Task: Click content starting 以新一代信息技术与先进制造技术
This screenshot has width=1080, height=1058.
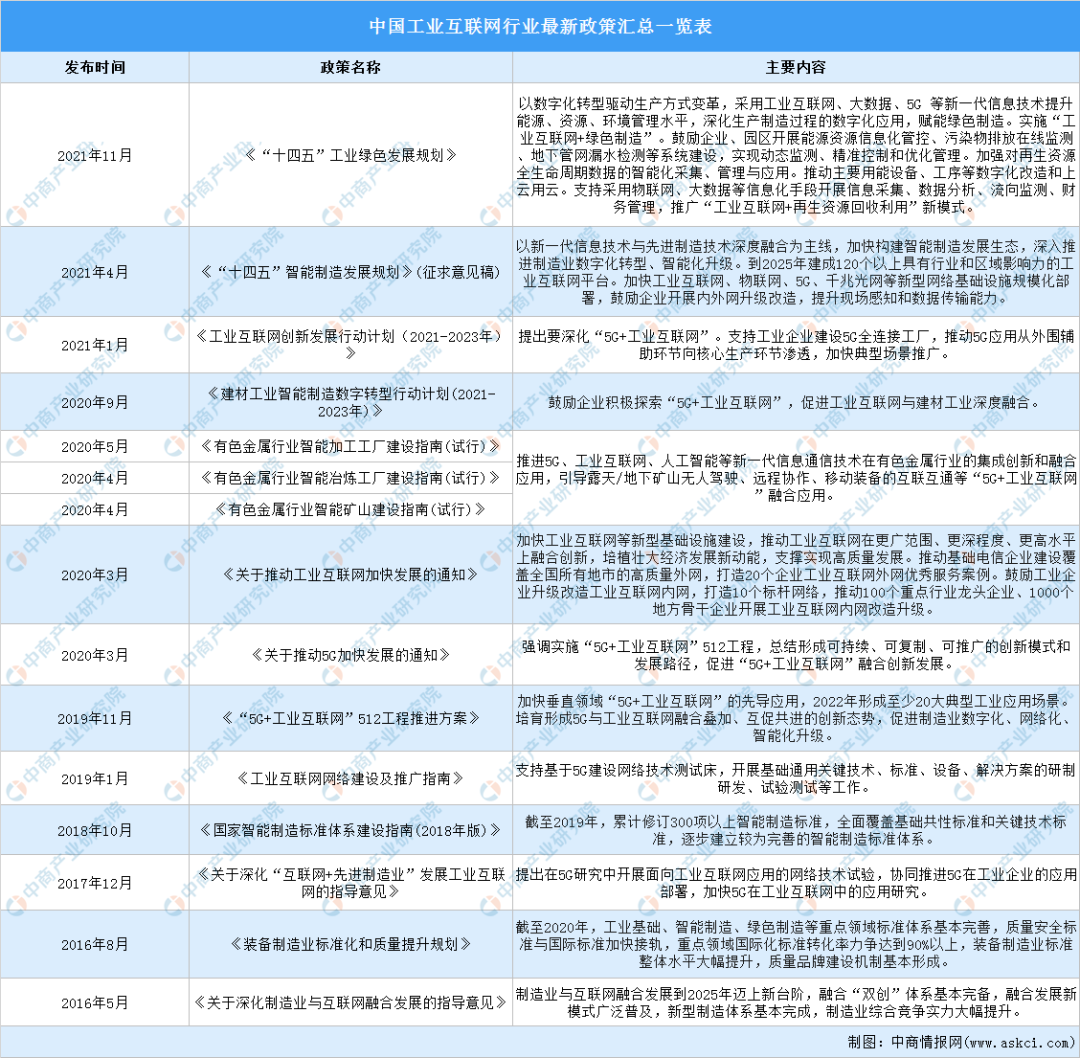Action: tap(796, 272)
